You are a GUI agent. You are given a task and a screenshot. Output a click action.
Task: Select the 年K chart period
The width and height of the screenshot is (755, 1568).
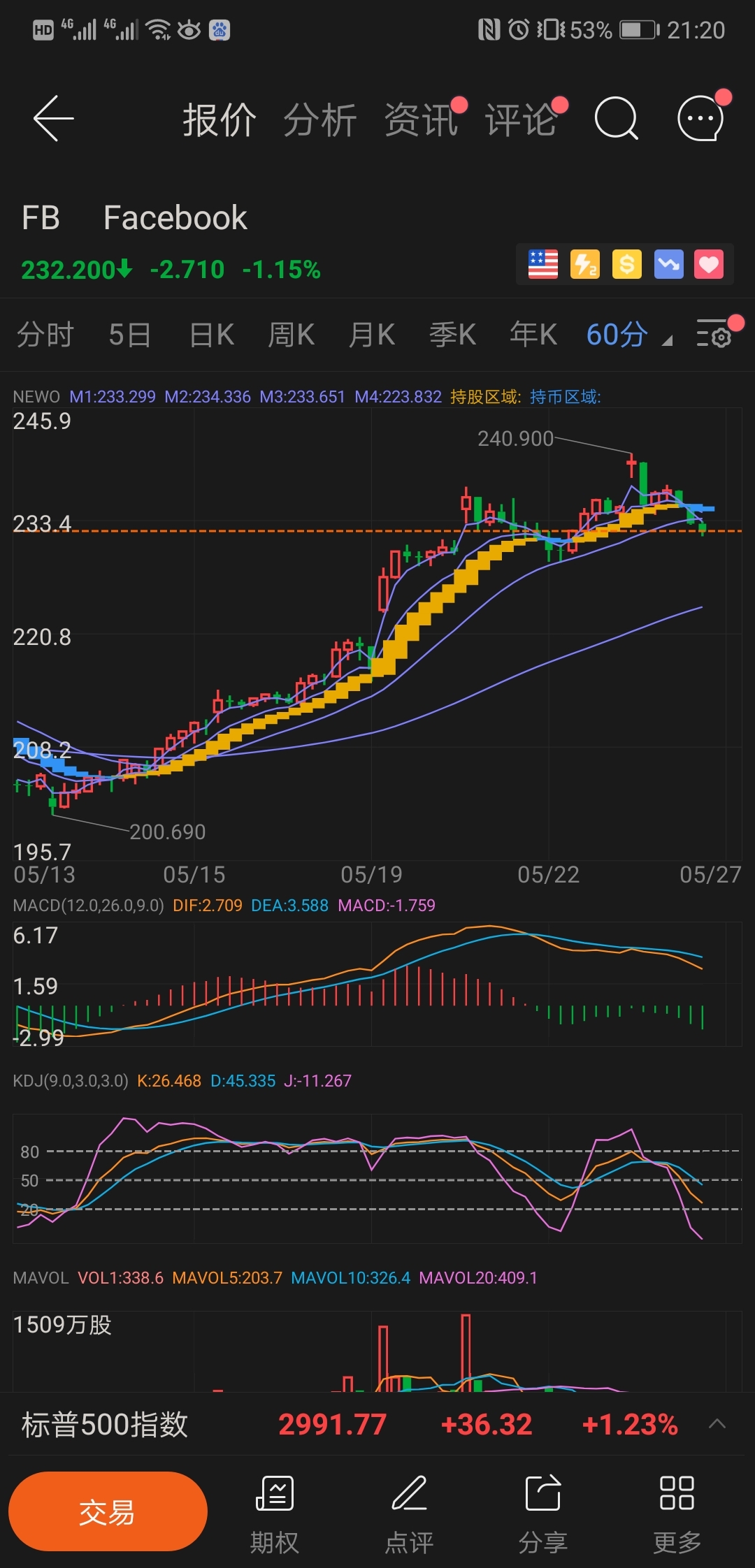(x=533, y=335)
